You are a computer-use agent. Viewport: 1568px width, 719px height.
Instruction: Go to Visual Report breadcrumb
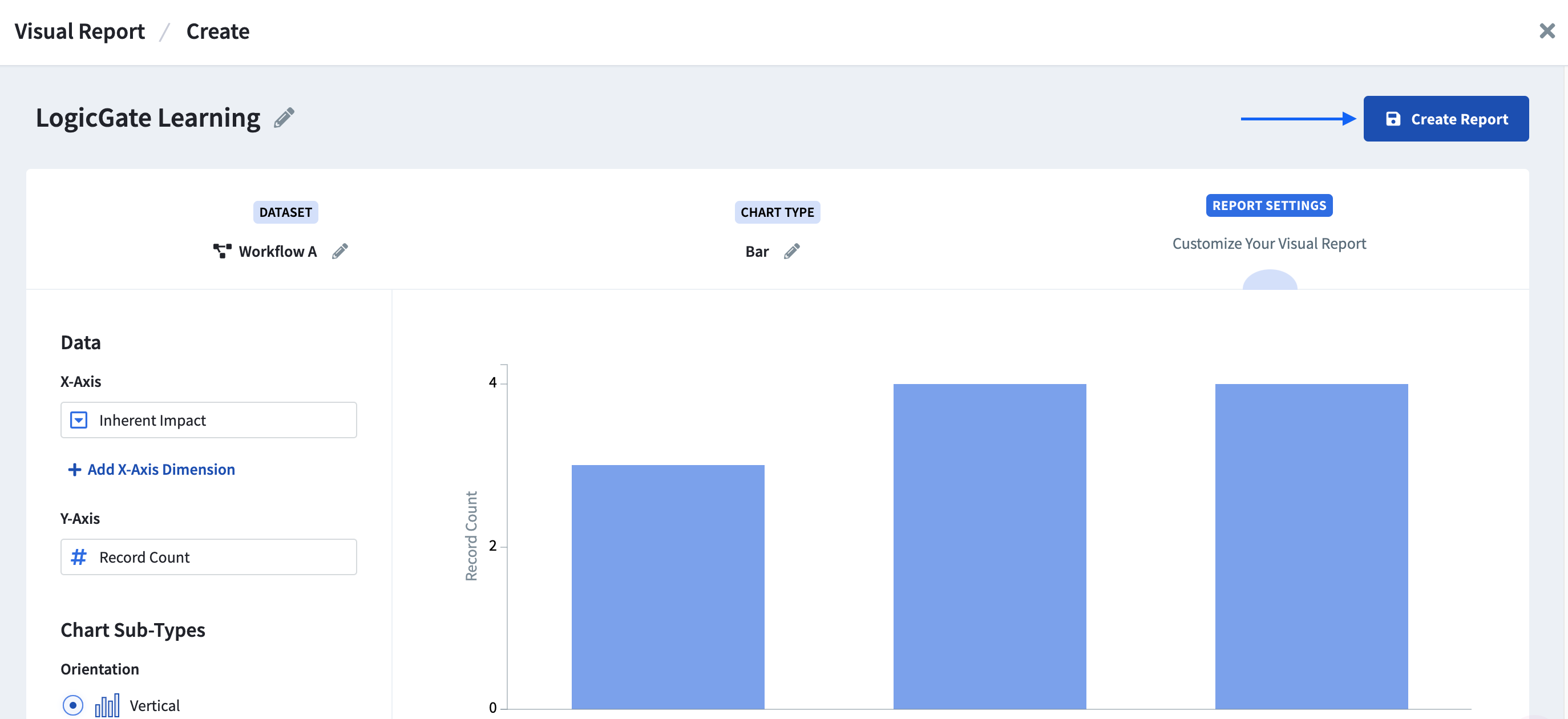(79, 31)
